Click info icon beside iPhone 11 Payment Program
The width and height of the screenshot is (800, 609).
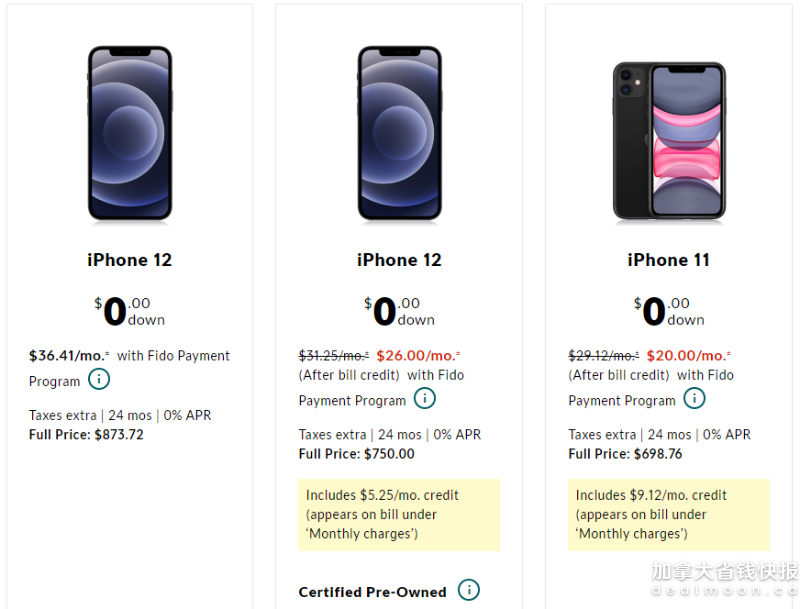pyautogui.click(x=694, y=398)
